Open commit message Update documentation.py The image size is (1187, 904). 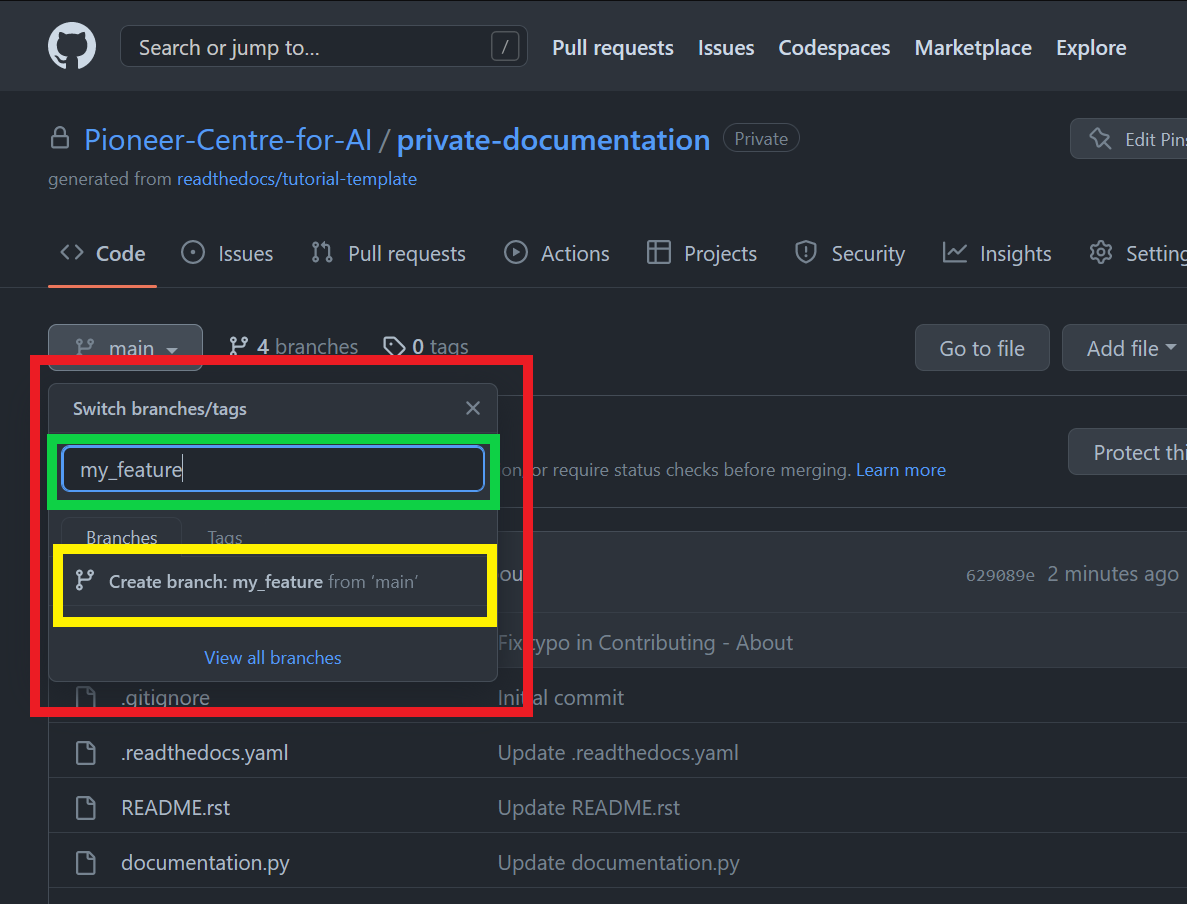click(618, 863)
